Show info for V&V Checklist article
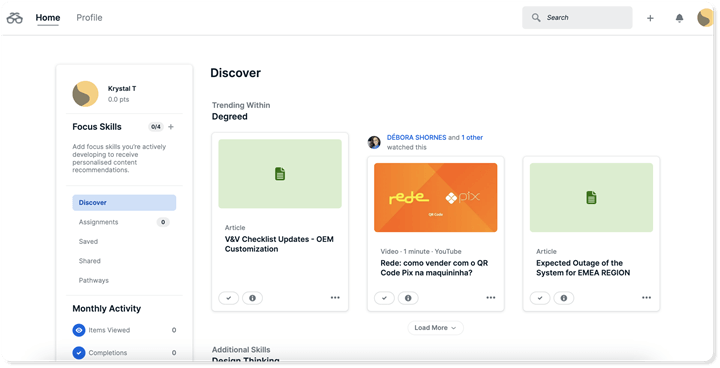The image size is (720, 368). 253,298
